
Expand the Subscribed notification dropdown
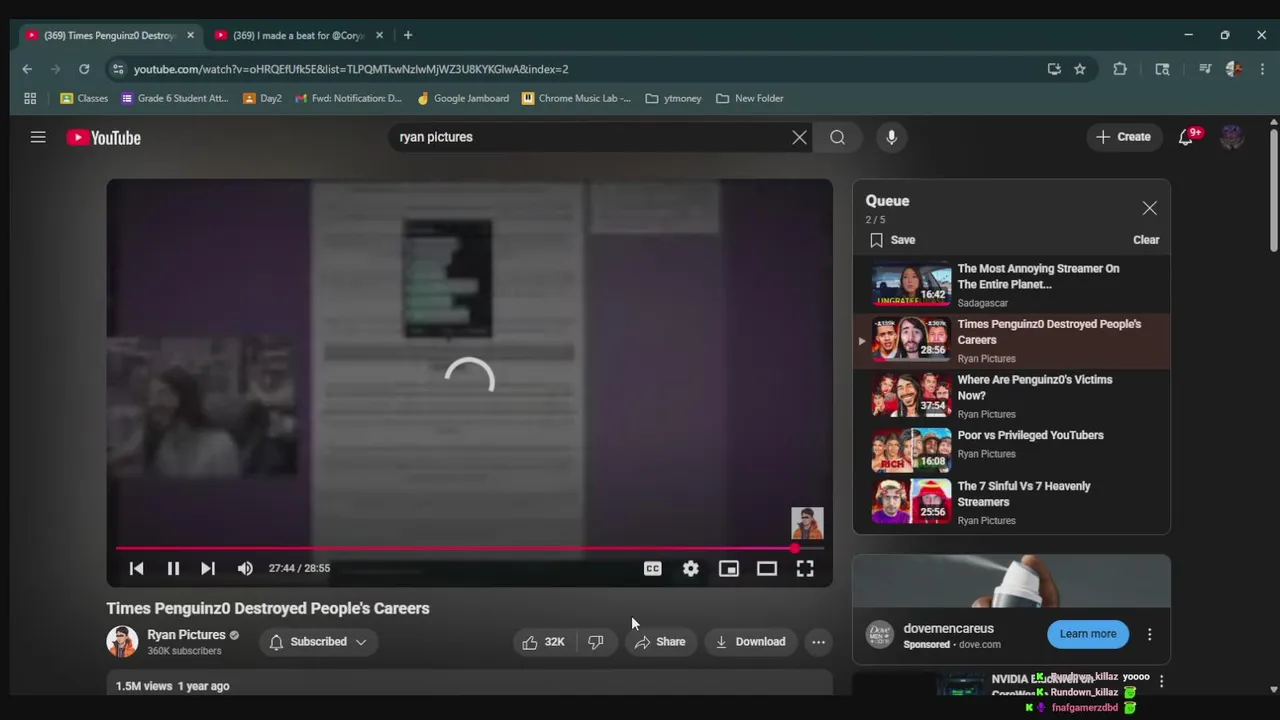pos(318,642)
